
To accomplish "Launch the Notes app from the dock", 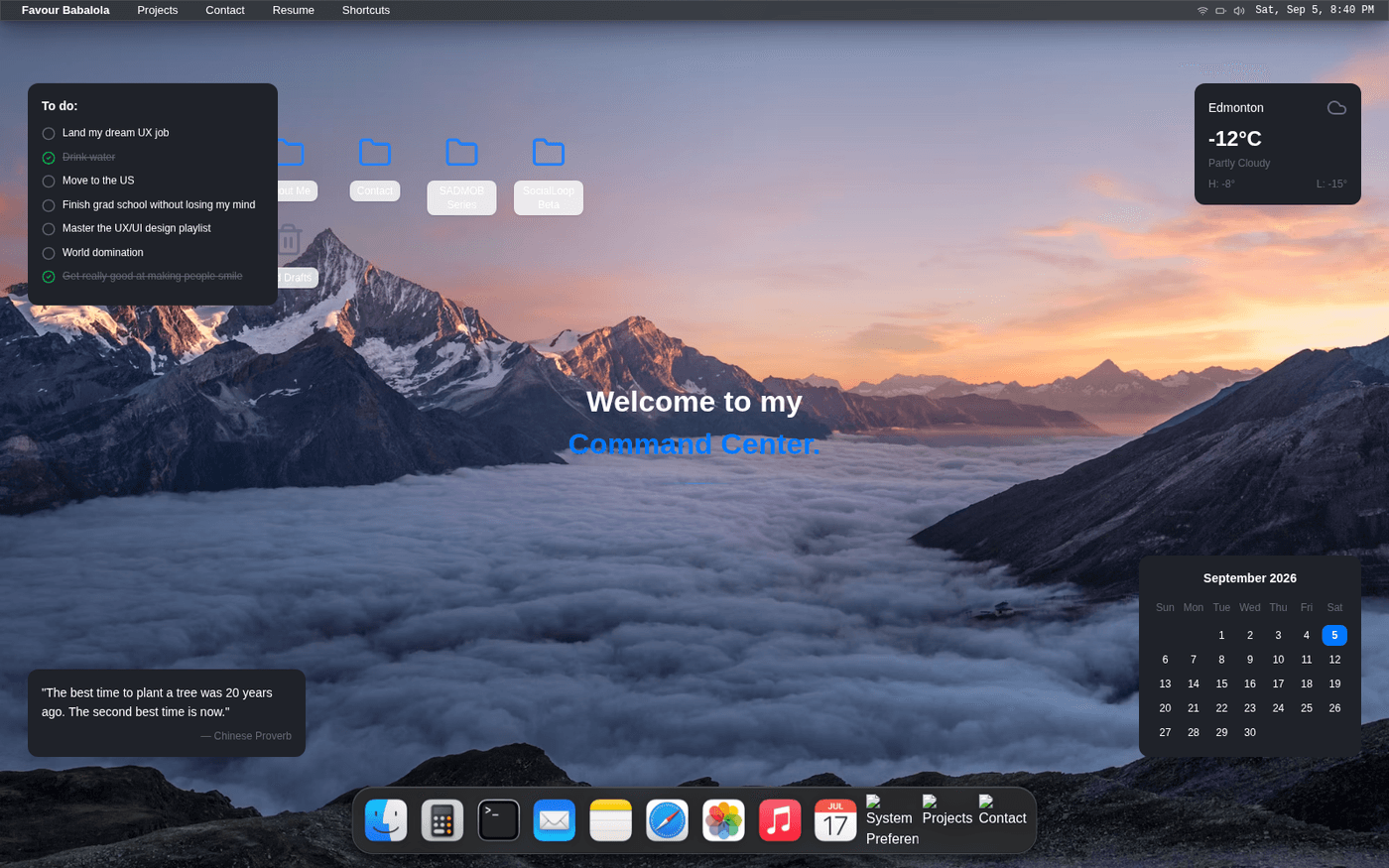I will [x=611, y=820].
